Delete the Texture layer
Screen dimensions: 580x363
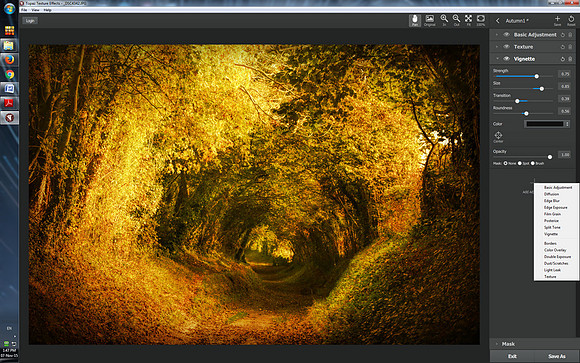pos(570,47)
